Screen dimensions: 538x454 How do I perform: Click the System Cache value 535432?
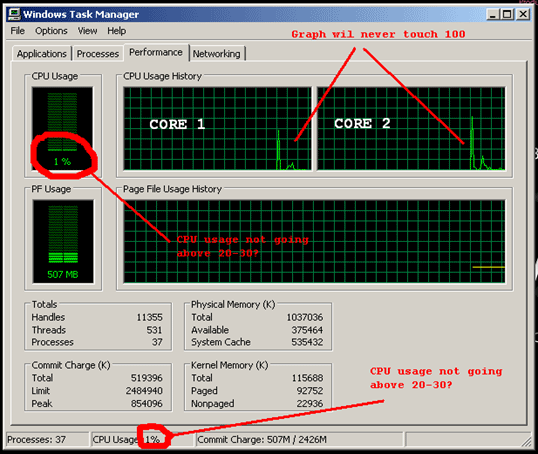pos(307,342)
